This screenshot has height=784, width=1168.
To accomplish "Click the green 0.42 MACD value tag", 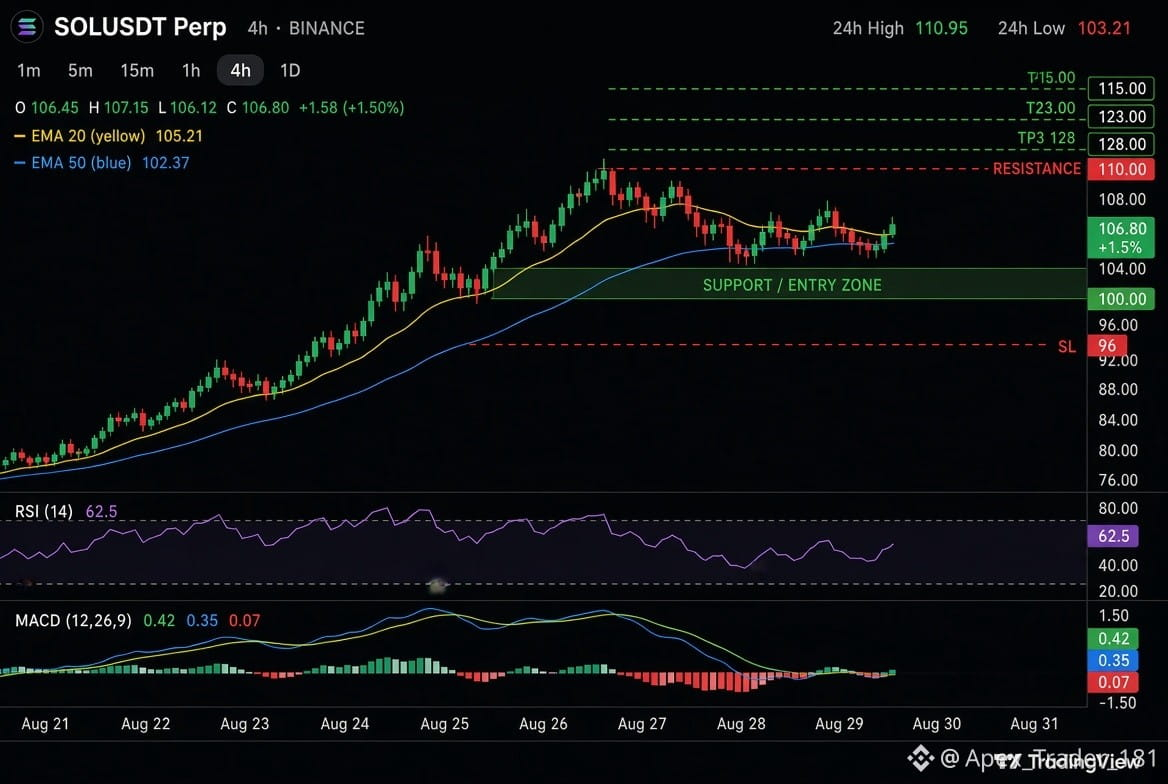I will coord(1113,639).
